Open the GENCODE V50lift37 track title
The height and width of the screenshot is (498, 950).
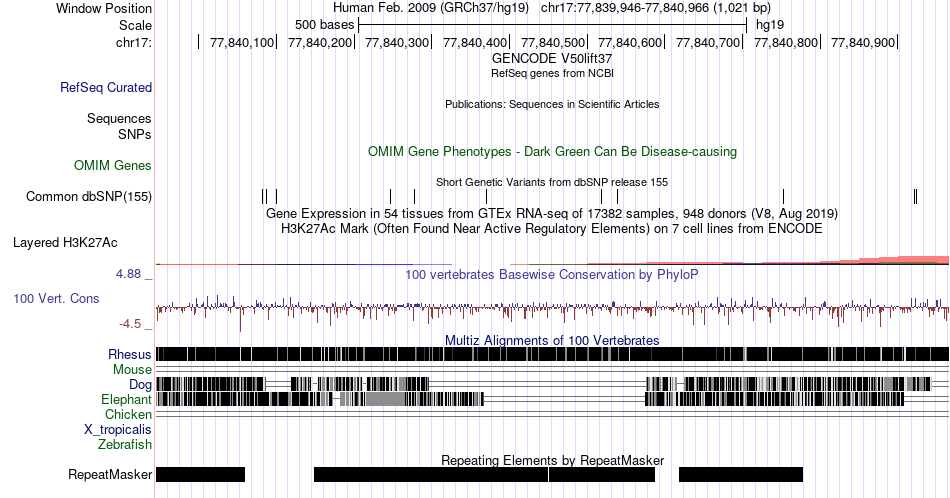click(552, 59)
